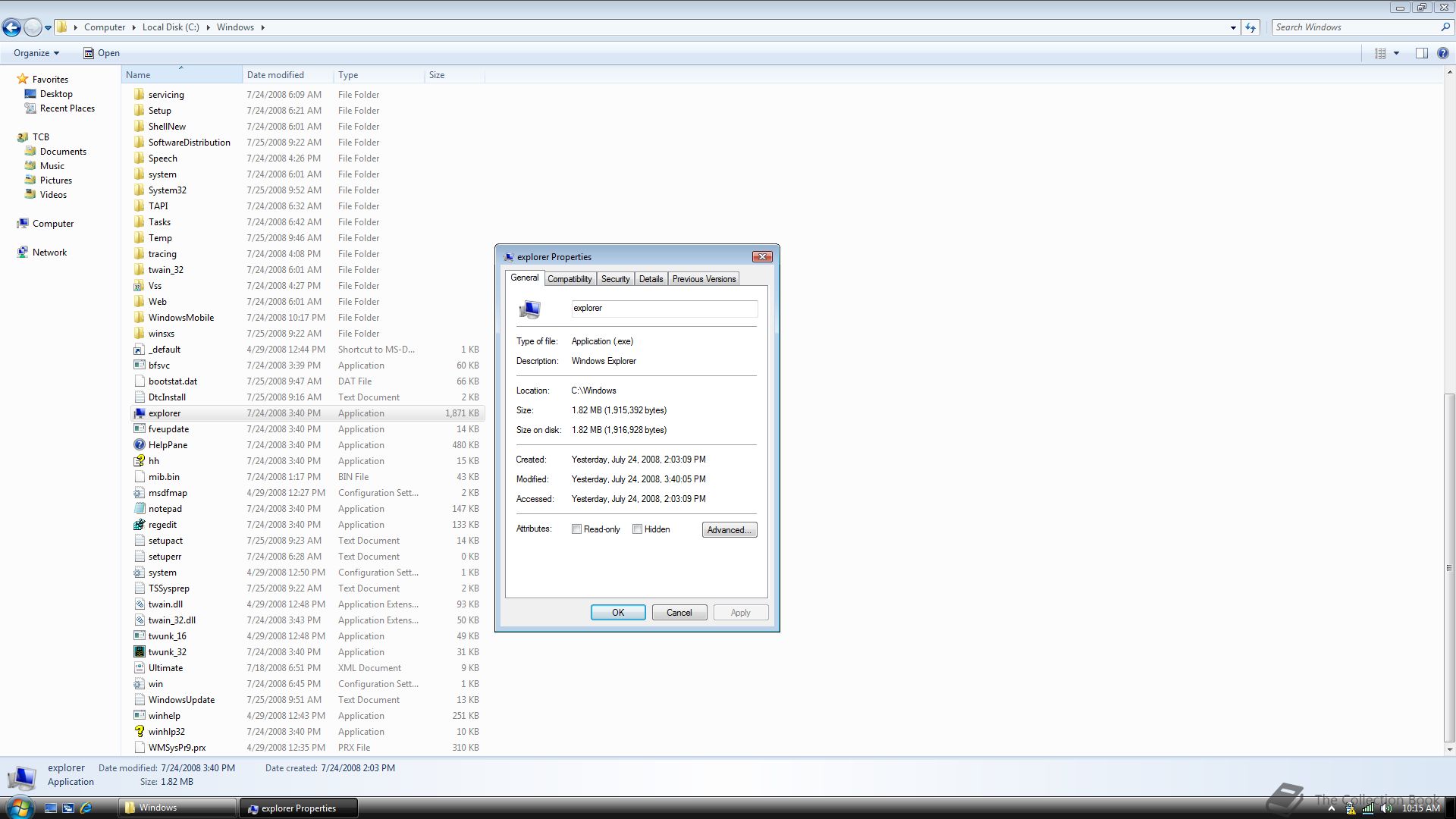Open Videos library in sidebar
This screenshot has width=1456, height=819.
coord(53,195)
